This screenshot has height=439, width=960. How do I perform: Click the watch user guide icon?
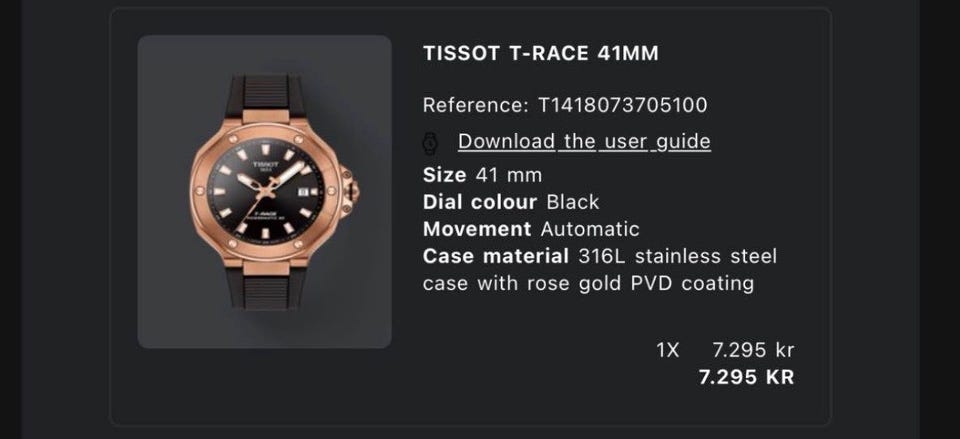[432, 141]
